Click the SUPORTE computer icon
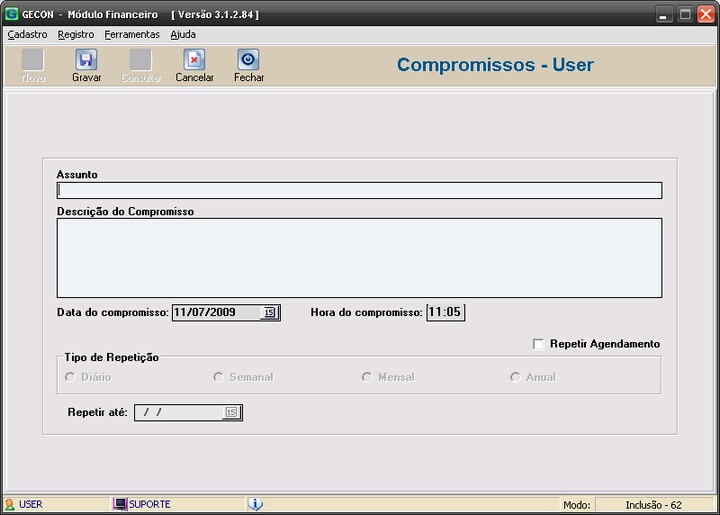Viewport: 720px width, 515px height. click(120, 504)
